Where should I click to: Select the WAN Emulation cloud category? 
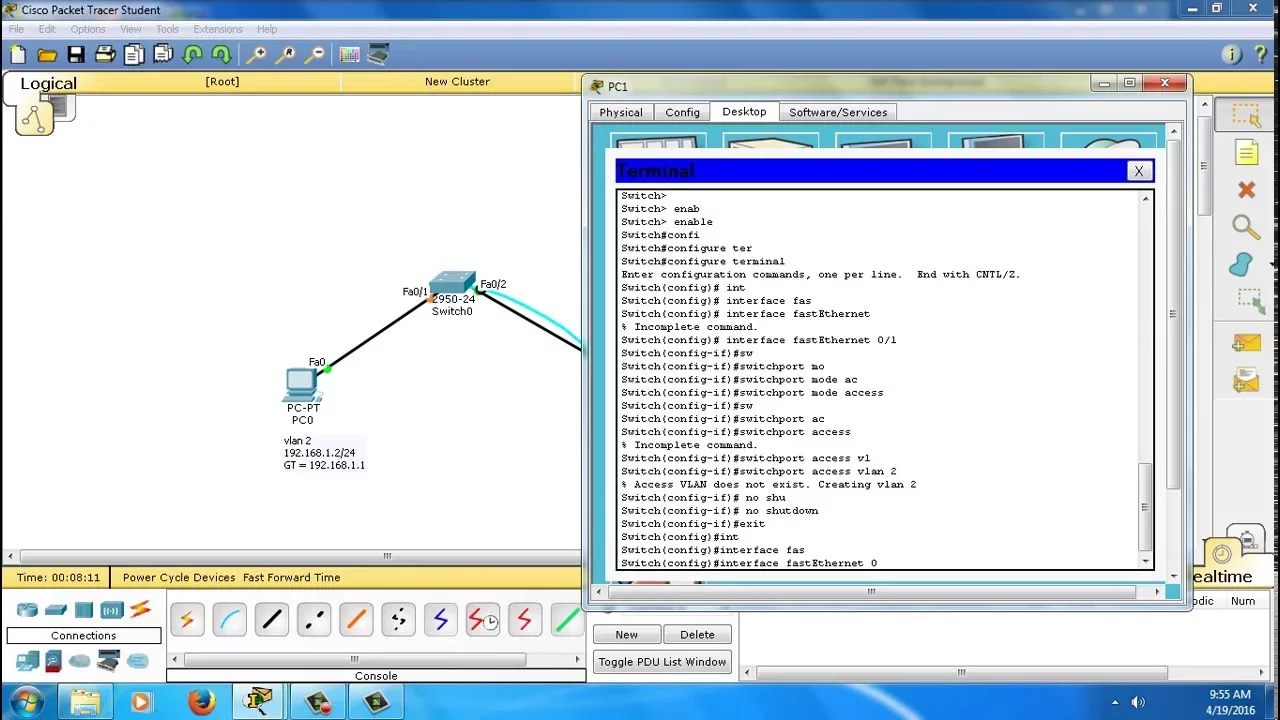coord(79,661)
